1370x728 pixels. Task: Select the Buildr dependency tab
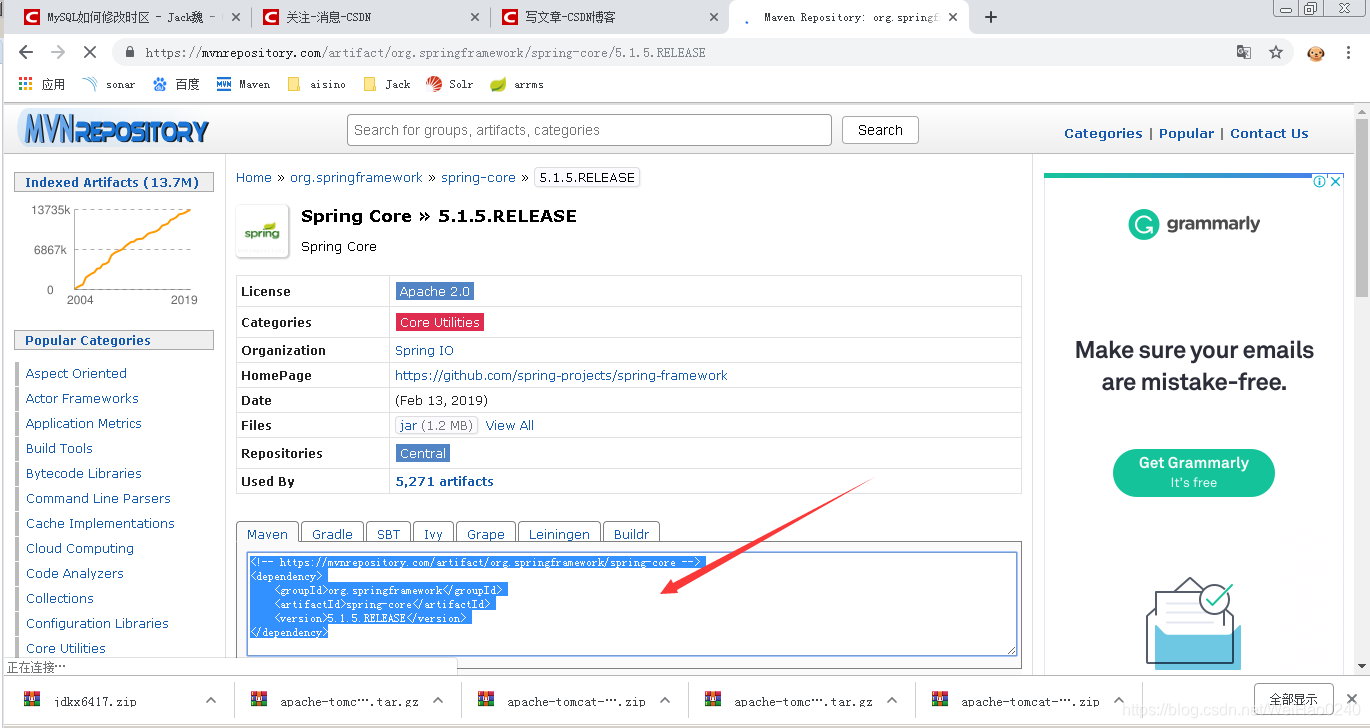tap(632, 534)
